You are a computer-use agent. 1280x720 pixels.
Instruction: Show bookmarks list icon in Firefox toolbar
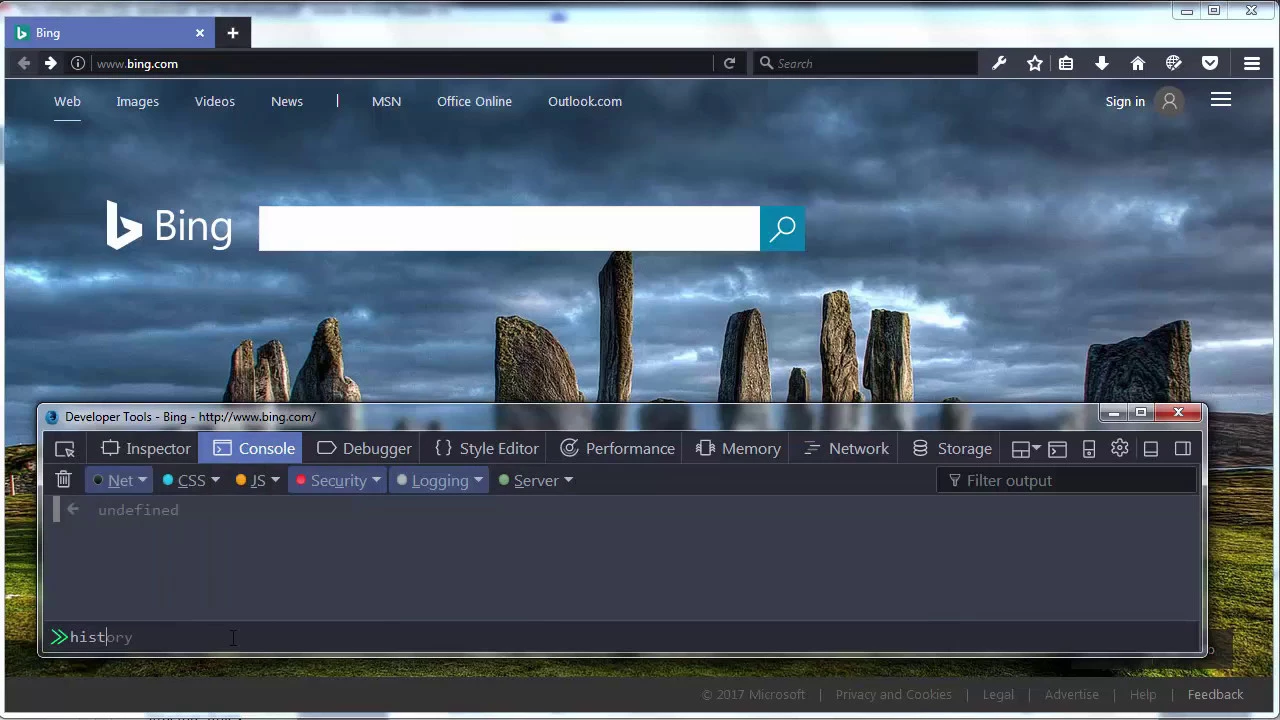pyautogui.click(x=1066, y=63)
